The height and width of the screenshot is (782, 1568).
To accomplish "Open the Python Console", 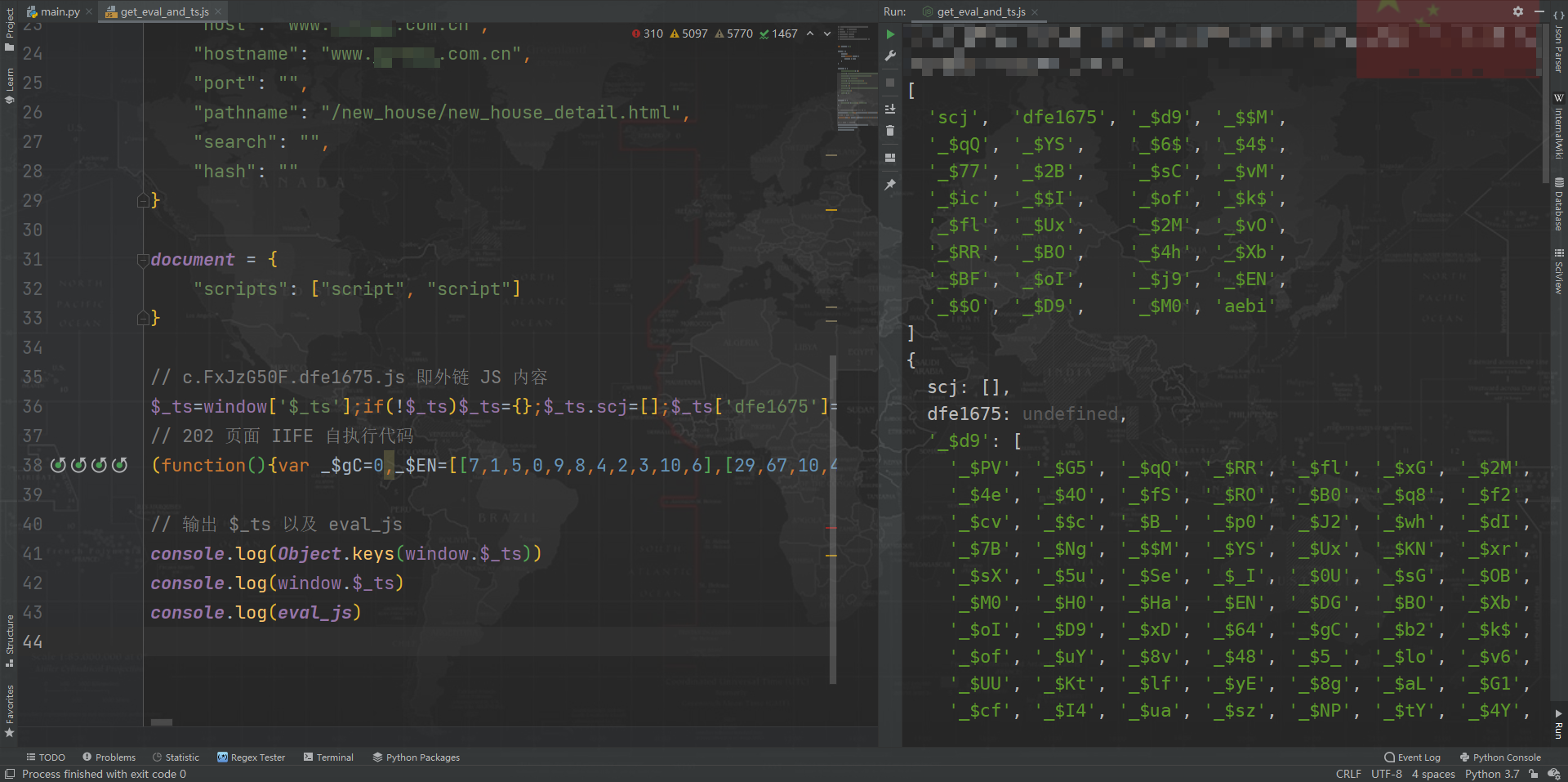I will pos(1500,757).
